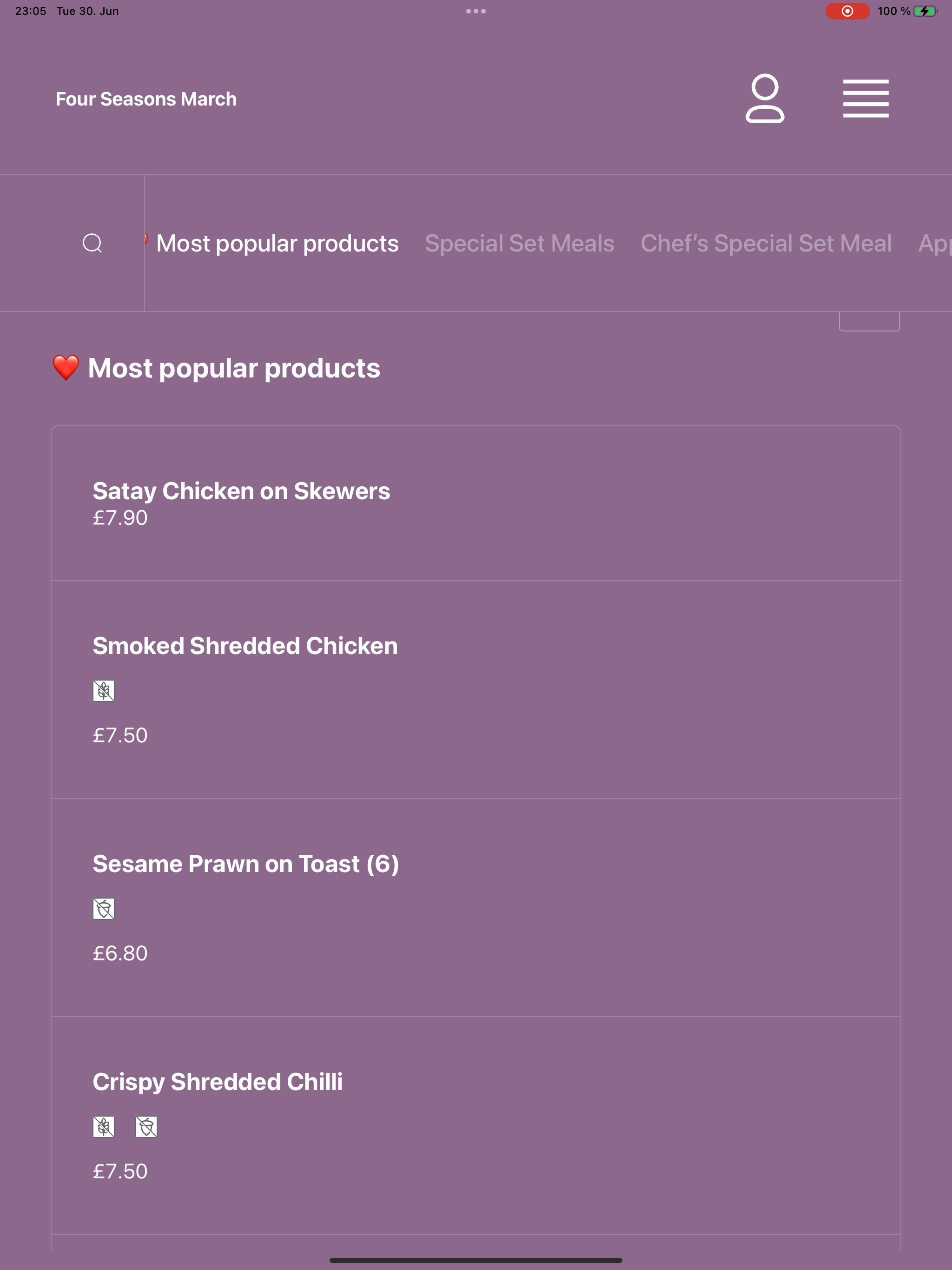Switch to Special Set Meals tab
The height and width of the screenshot is (1270, 952).
point(520,244)
